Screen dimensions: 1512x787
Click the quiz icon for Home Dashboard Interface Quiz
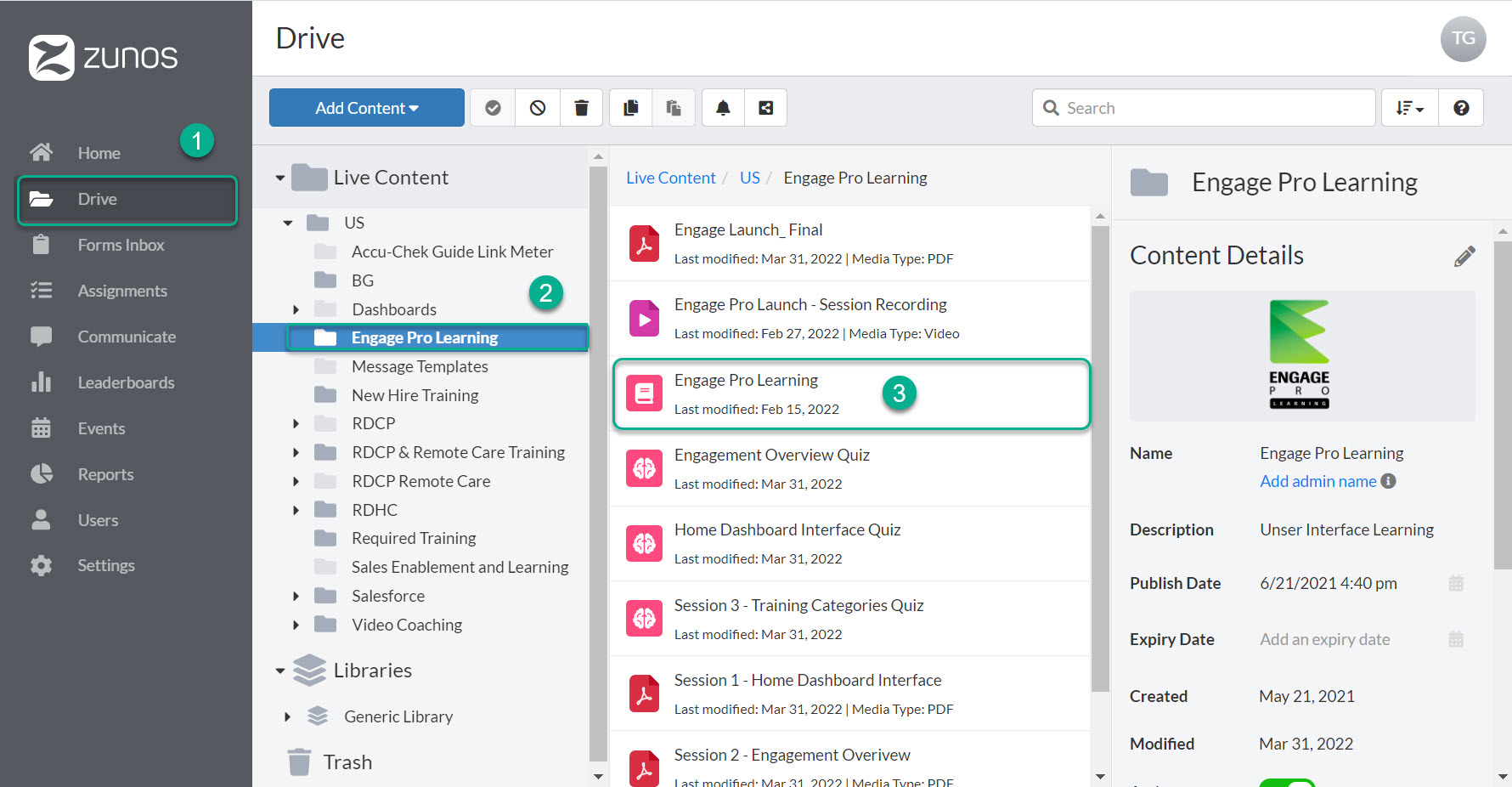(x=644, y=543)
